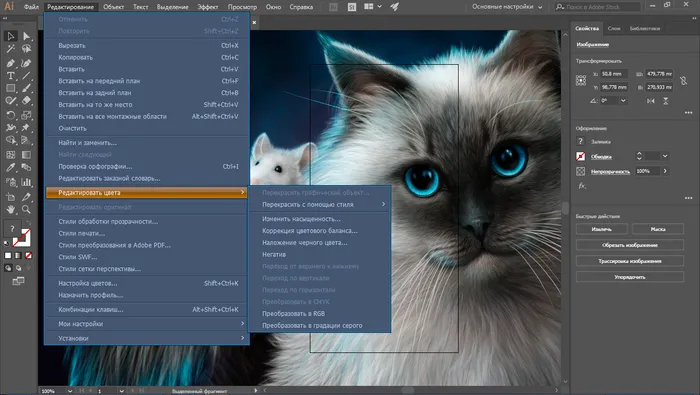This screenshot has width=700, height=395.
Task: Enable Draw Behind mode
Action: (18, 268)
